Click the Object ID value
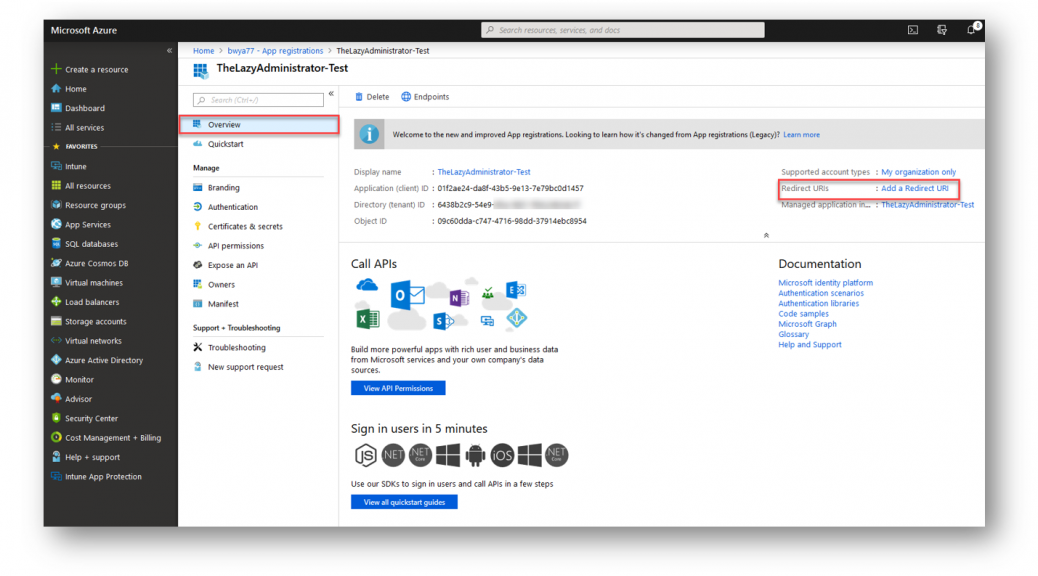Image resolution: width=1038 pixels, height=576 pixels. coord(512,221)
